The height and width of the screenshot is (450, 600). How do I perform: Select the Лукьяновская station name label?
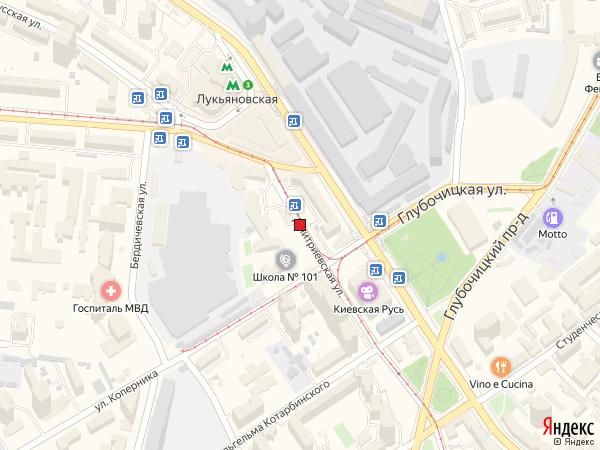[x=237, y=99]
